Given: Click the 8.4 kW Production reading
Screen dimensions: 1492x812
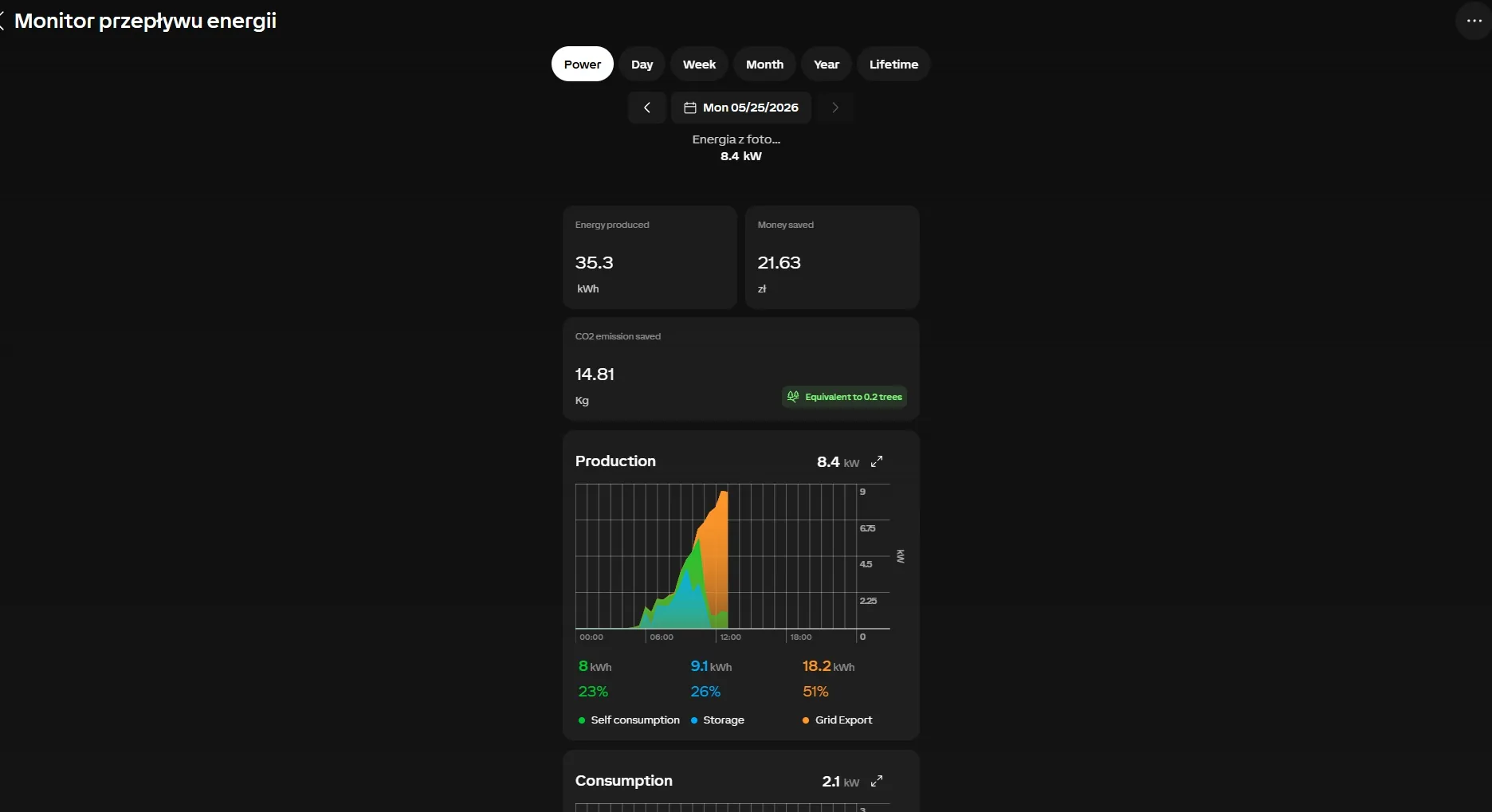Looking at the screenshot, I should pyautogui.click(x=838, y=461).
